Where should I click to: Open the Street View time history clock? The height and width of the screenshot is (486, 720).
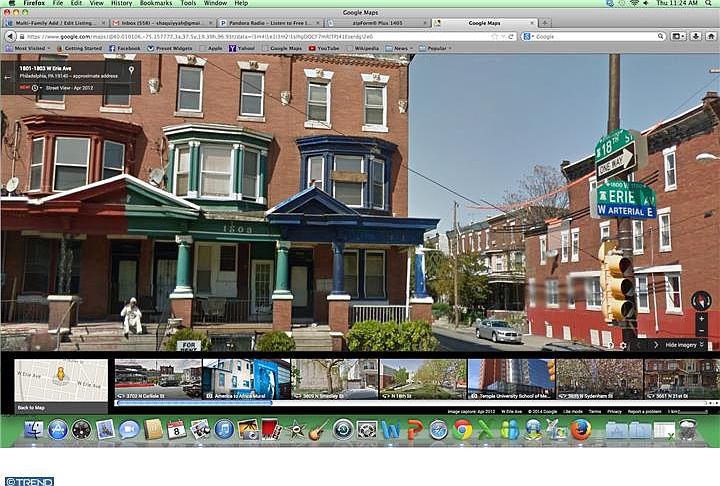(x=35, y=88)
